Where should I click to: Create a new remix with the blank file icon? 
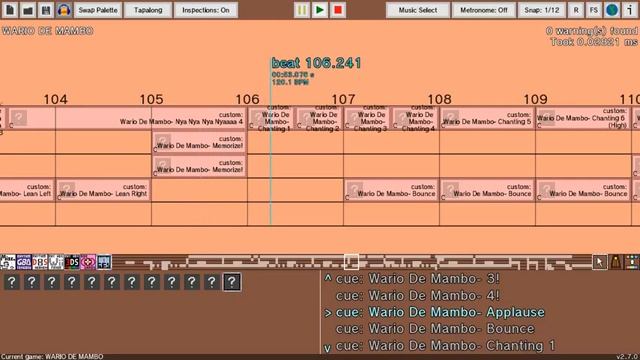(10, 10)
